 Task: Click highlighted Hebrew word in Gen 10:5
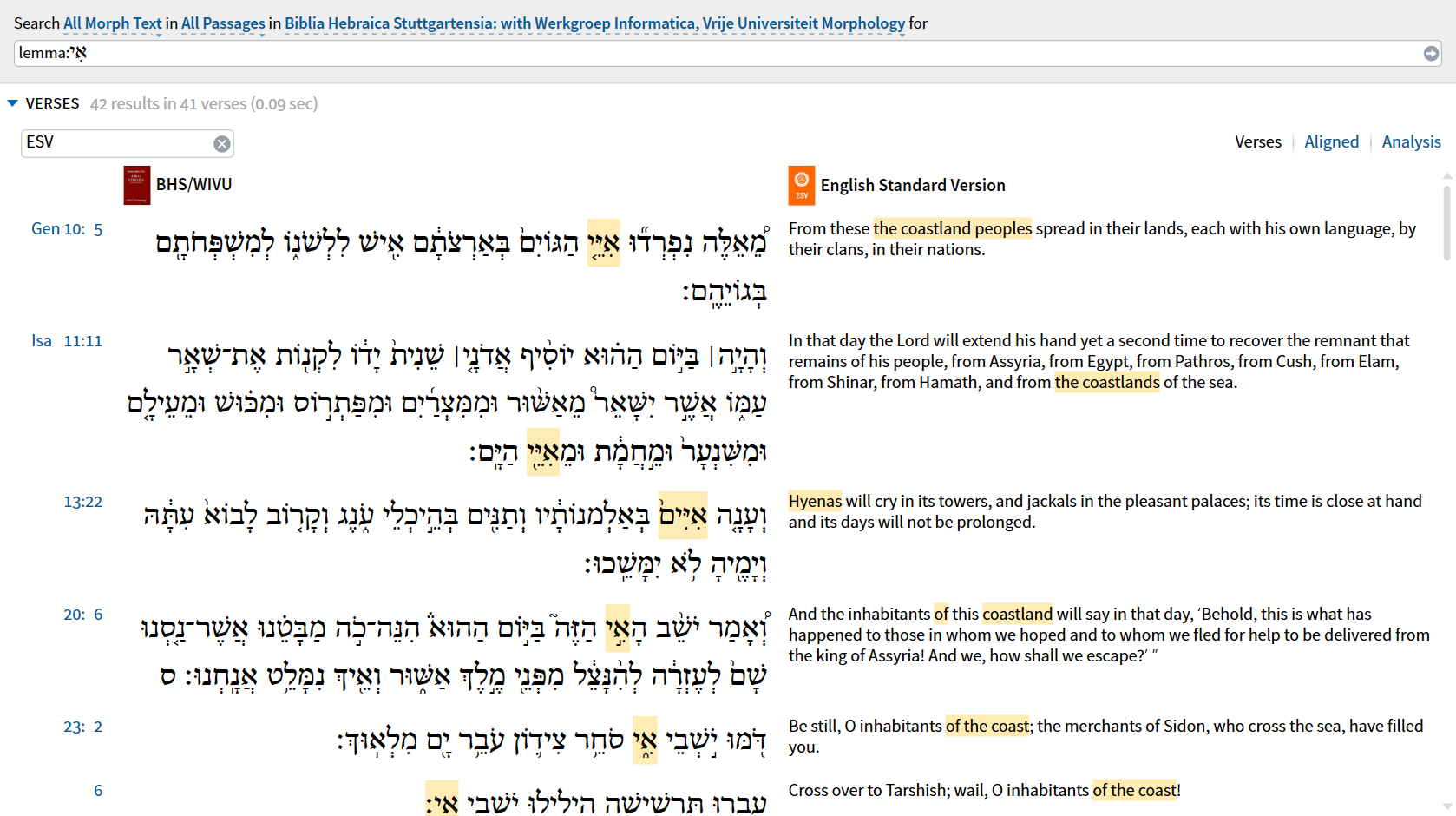click(x=604, y=243)
